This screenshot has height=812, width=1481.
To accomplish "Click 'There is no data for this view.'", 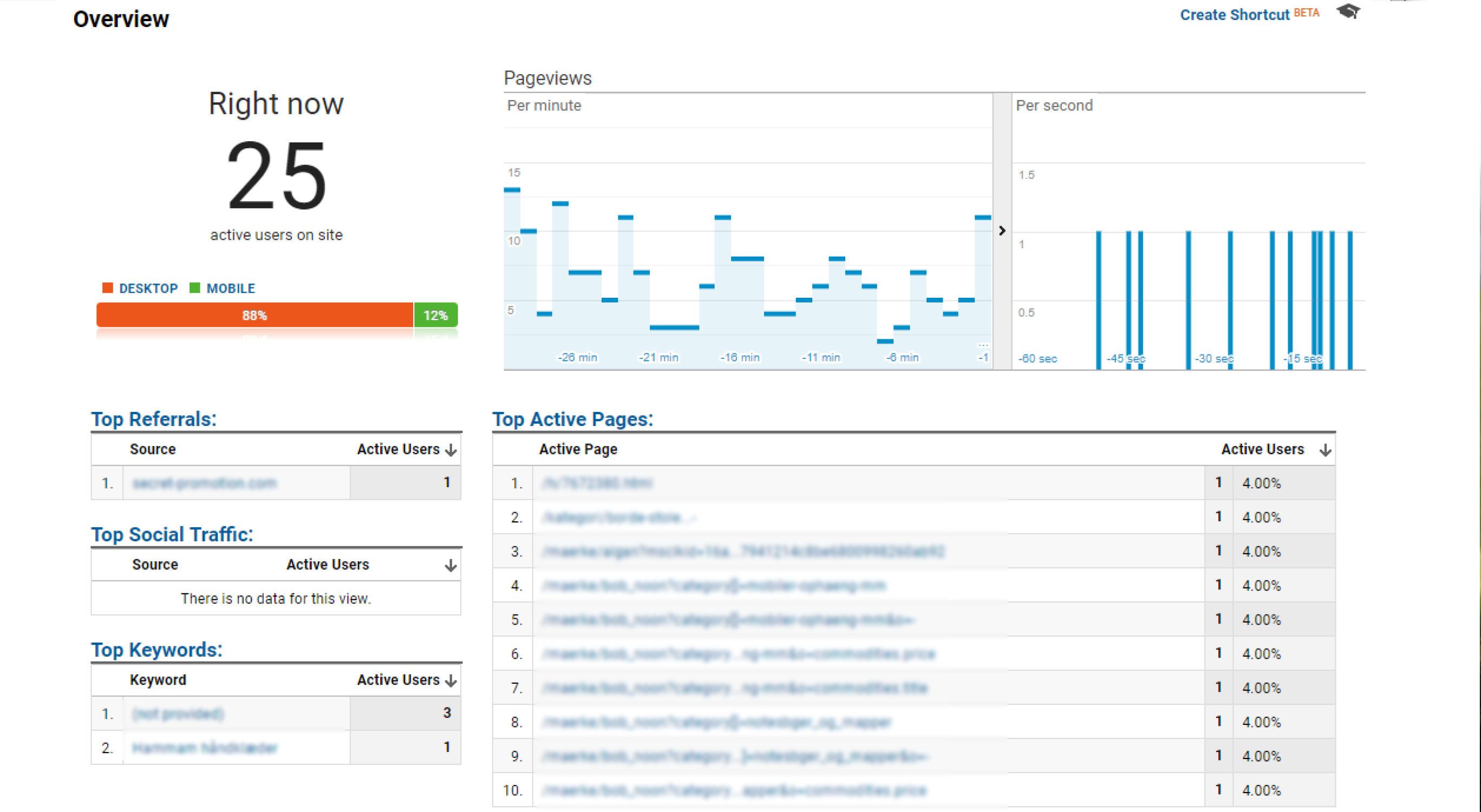I will (276, 599).
